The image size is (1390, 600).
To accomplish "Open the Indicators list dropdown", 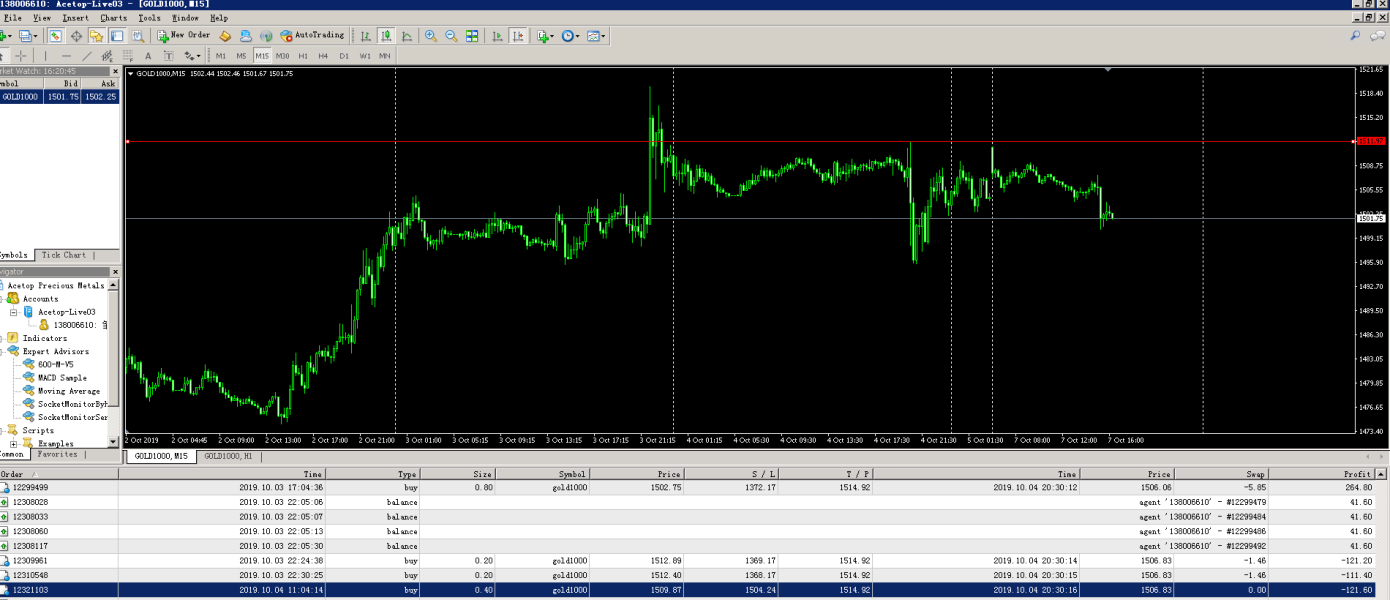I will point(545,36).
